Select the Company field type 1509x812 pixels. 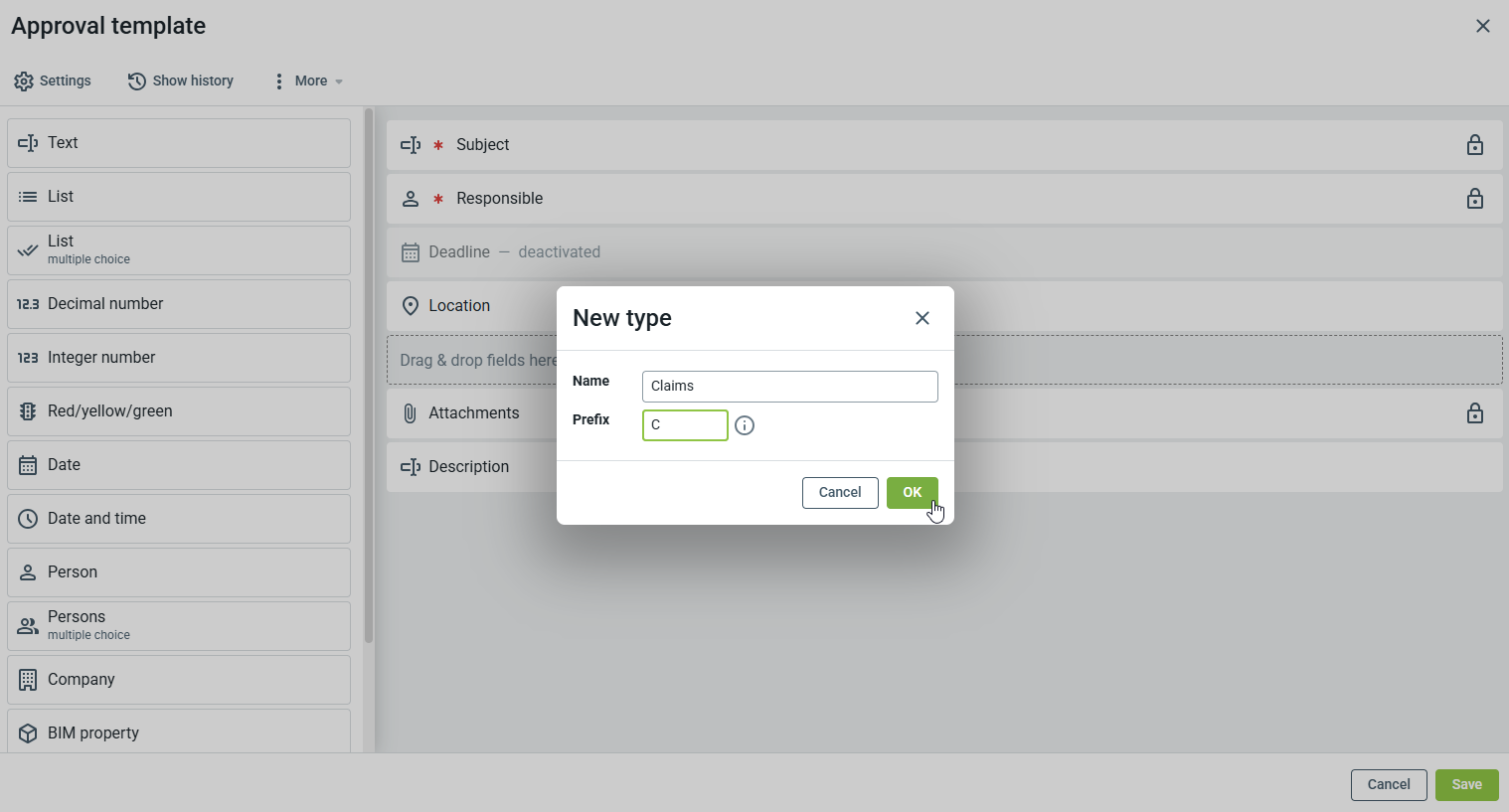(x=179, y=680)
